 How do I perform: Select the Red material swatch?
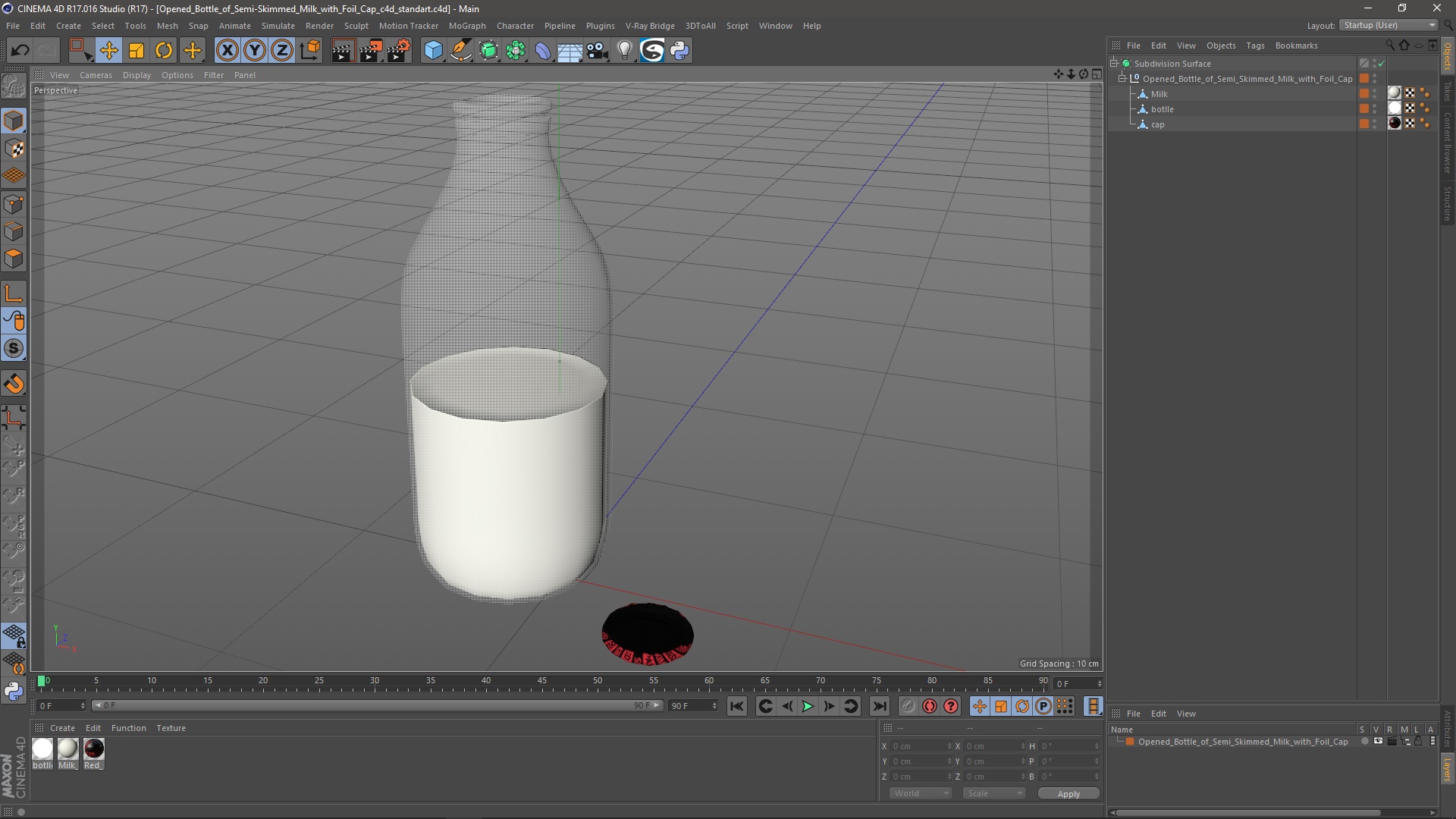tap(94, 748)
